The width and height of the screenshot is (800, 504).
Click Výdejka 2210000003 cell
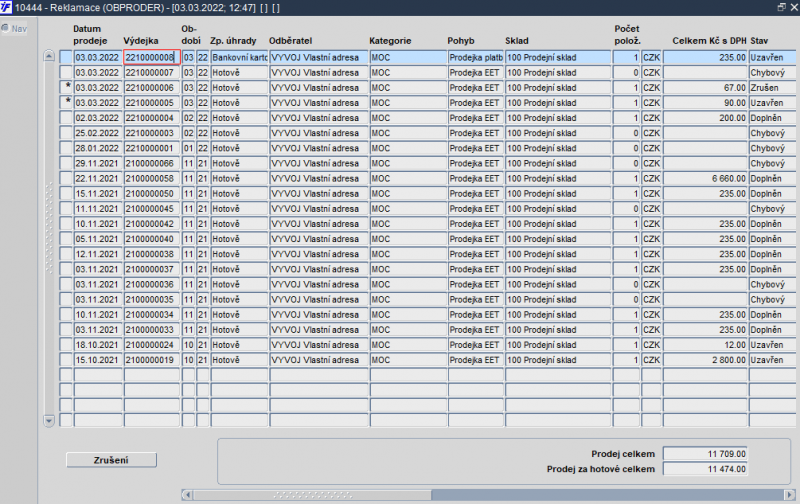pos(152,133)
